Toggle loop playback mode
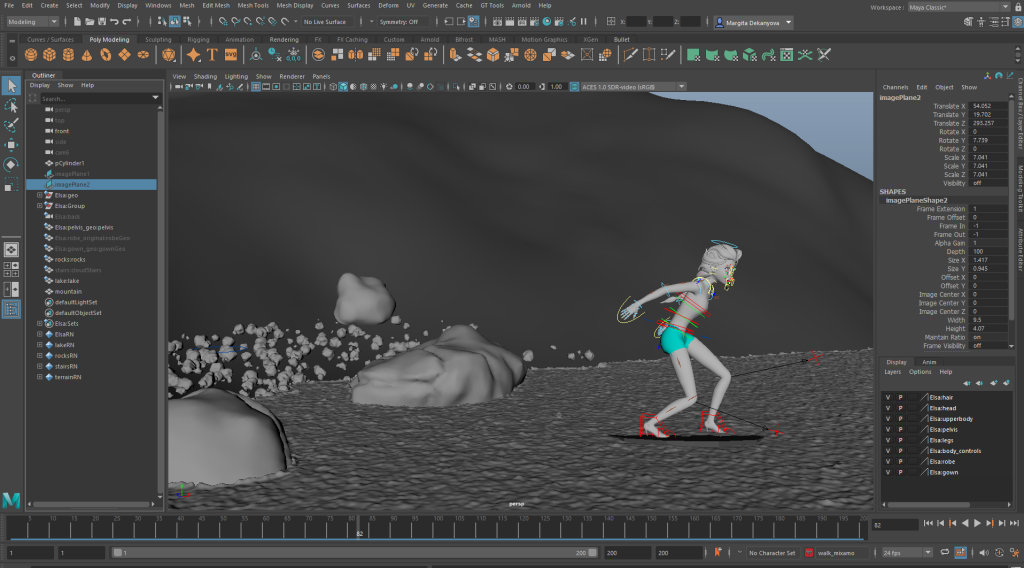This screenshot has height=568, width=1024. point(944,552)
